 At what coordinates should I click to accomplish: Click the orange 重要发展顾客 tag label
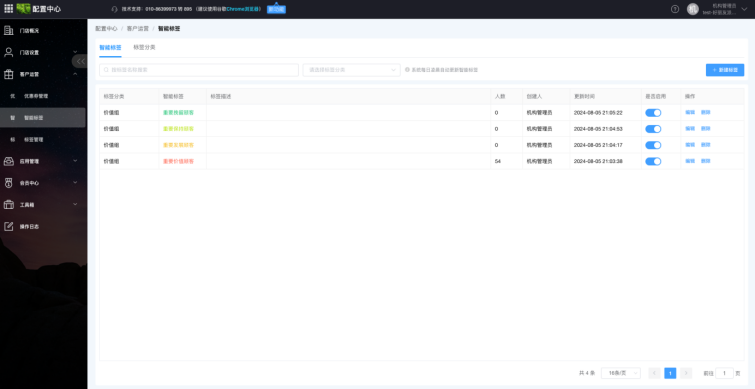[x=178, y=145]
